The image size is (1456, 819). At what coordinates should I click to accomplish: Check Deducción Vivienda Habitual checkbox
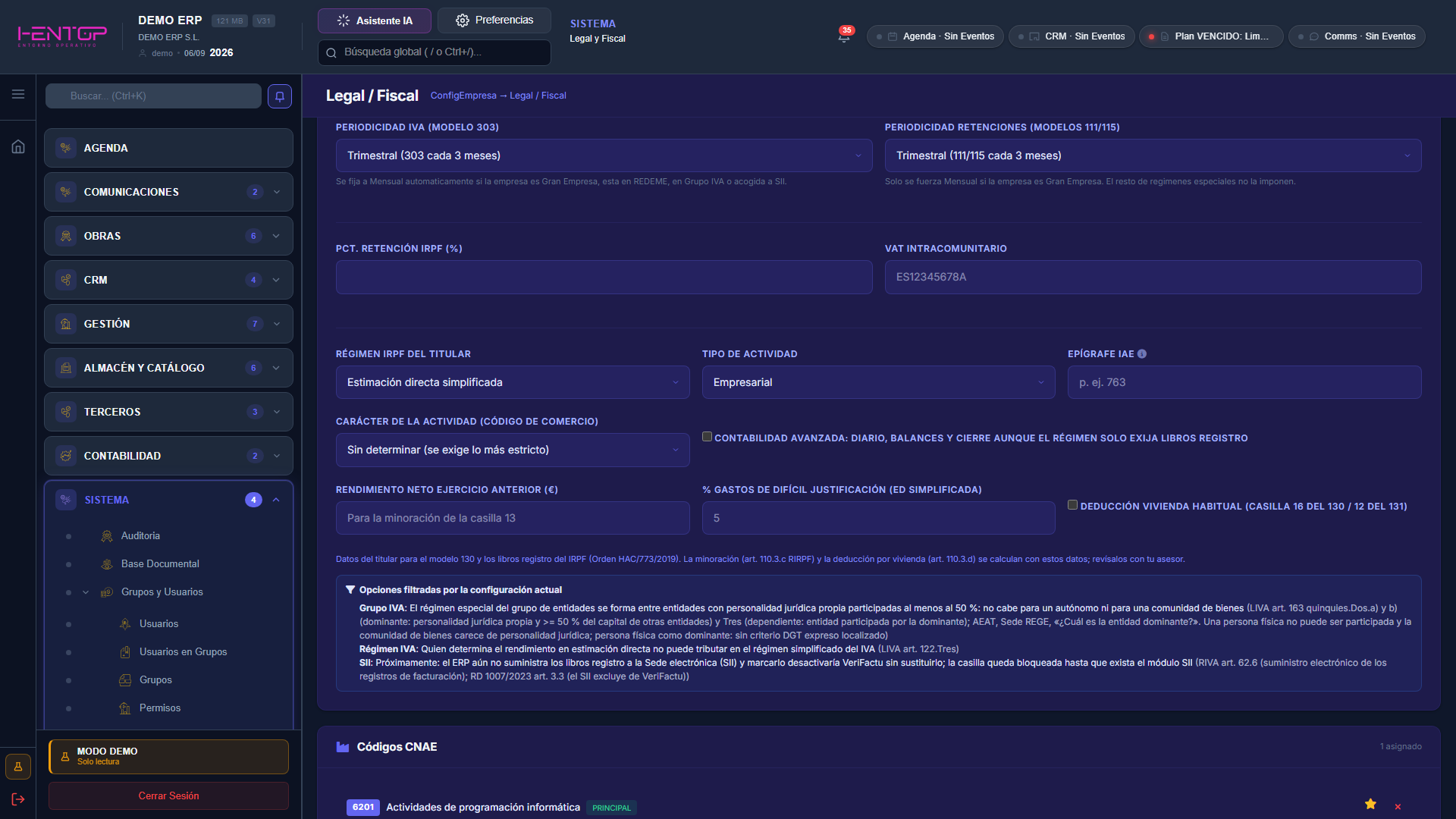pyautogui.click(x=1072, y=505)
